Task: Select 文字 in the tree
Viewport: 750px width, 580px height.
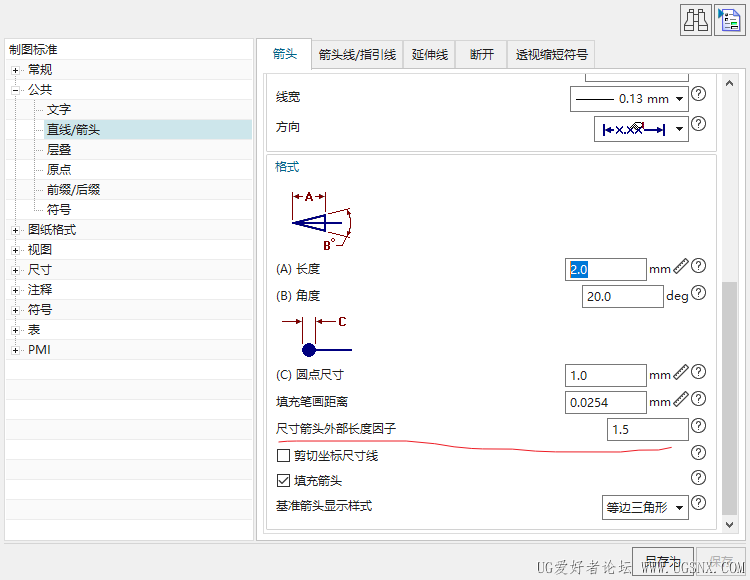Action: point(59,109)
